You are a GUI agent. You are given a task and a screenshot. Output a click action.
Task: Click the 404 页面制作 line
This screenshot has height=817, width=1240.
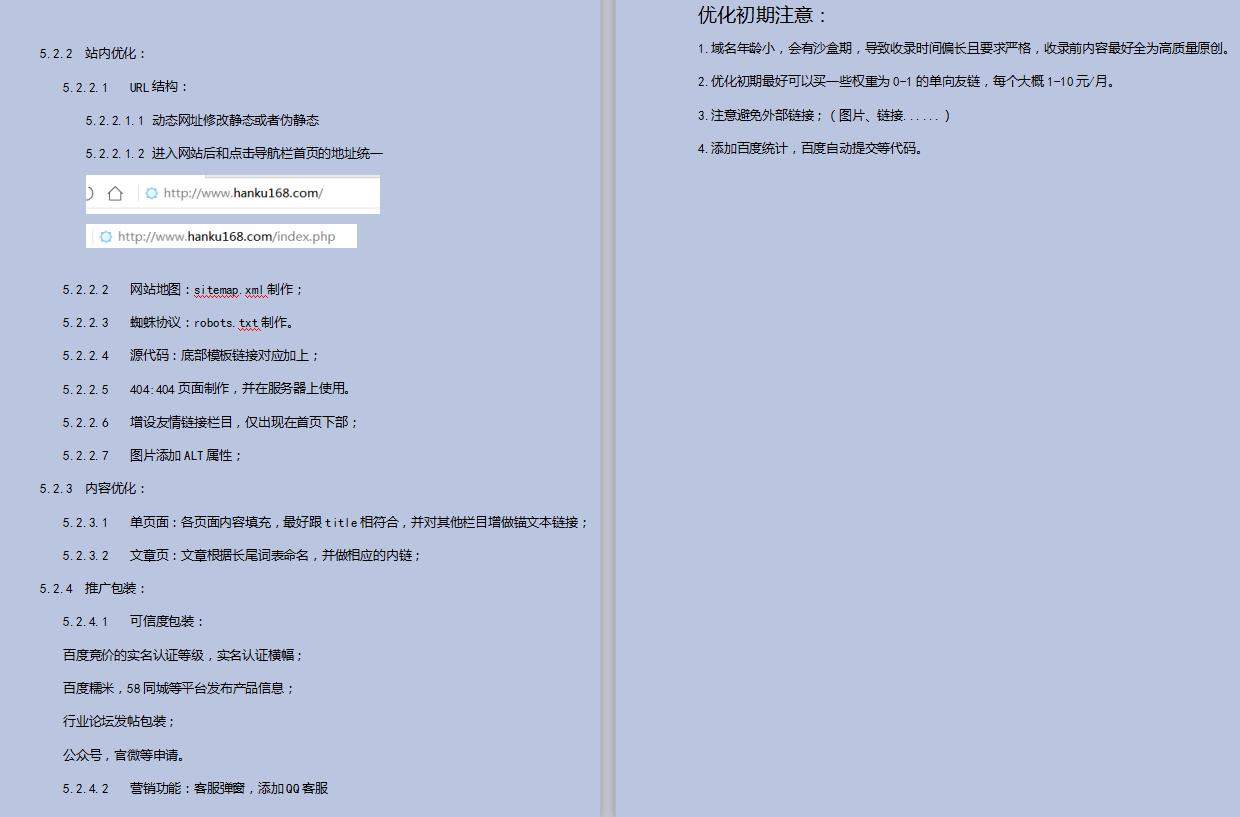pos(240,389)
